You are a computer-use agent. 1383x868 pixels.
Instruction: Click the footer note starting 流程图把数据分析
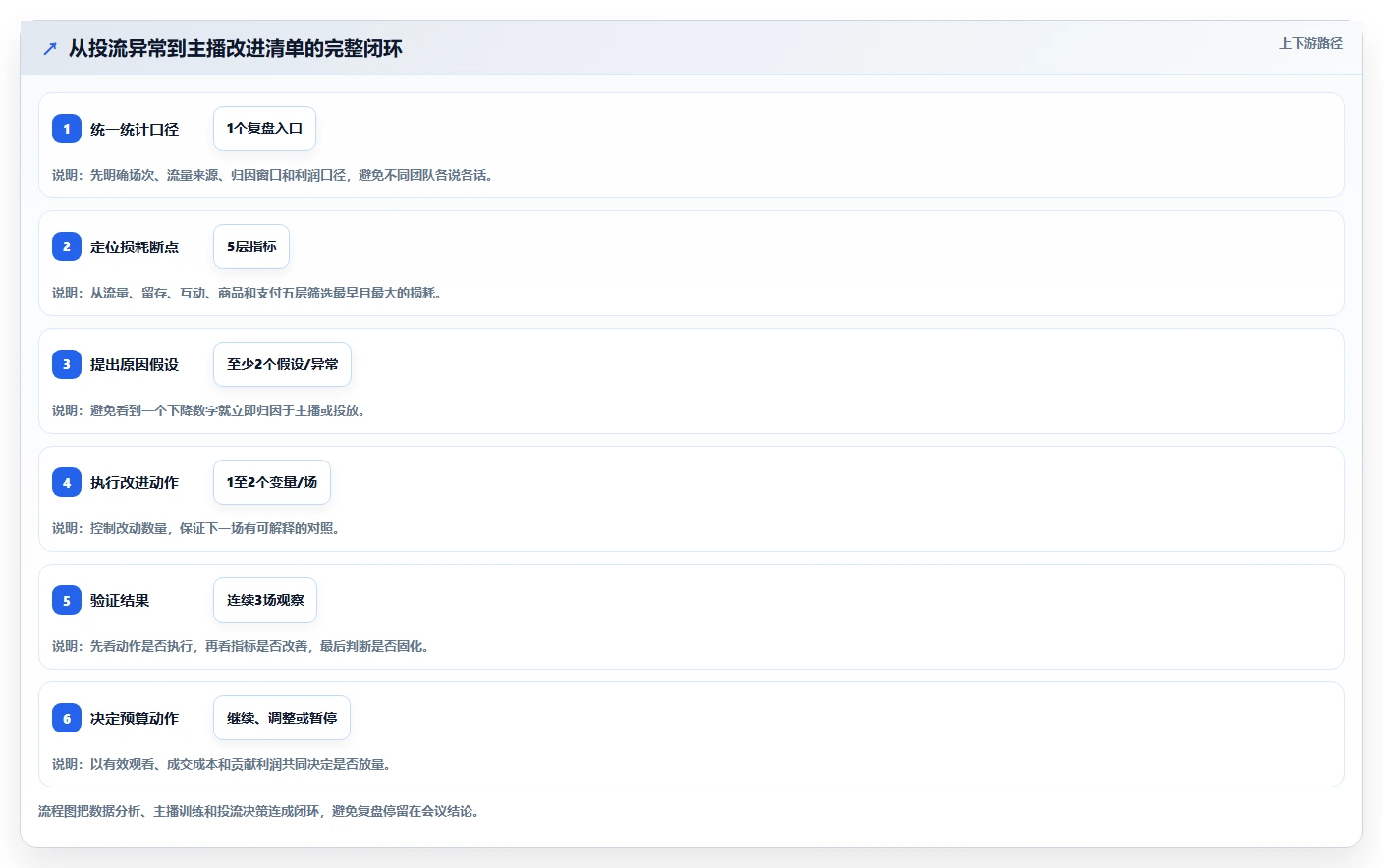tap(259, 811)
